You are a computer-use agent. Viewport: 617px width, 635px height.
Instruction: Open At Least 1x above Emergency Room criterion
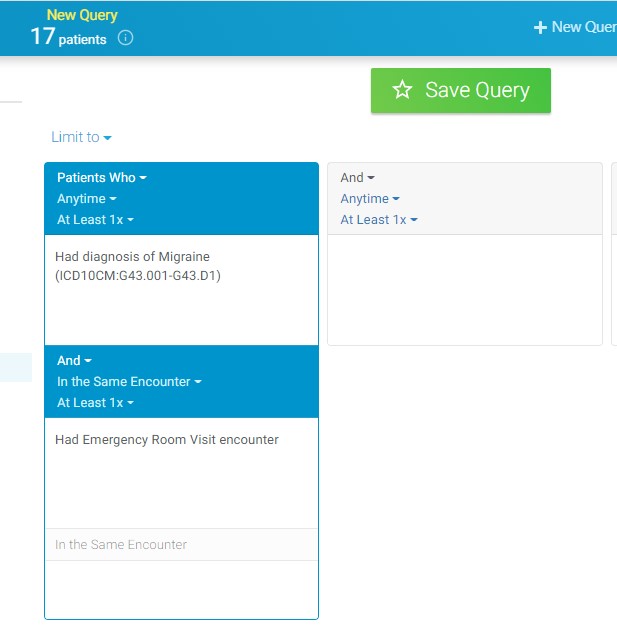click(95, 403)
